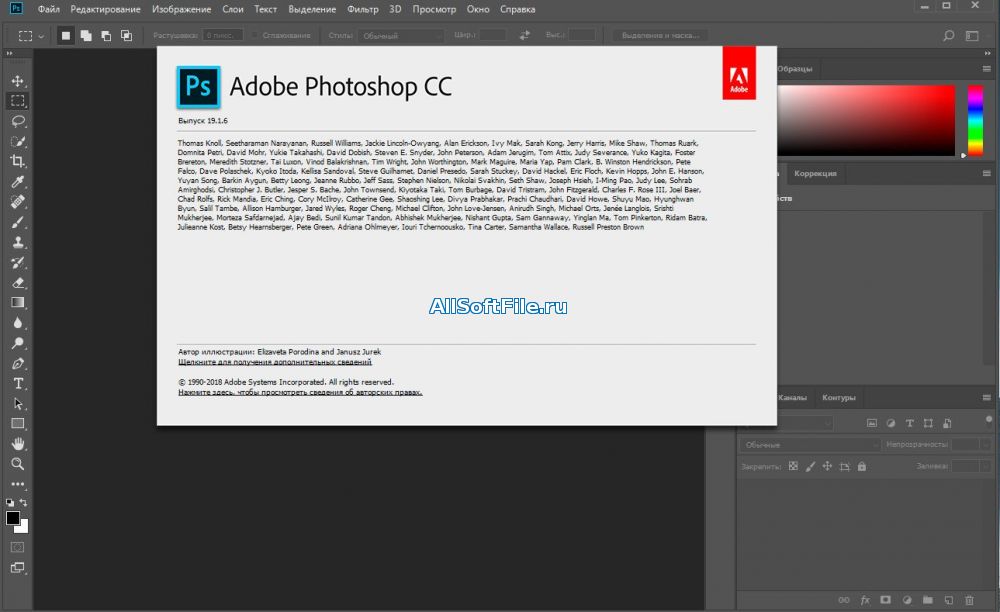This screenshot has width=1000, height=612.
Task: Open the blend mode Обычные dropdown
Action: click(x=810, y=444)
